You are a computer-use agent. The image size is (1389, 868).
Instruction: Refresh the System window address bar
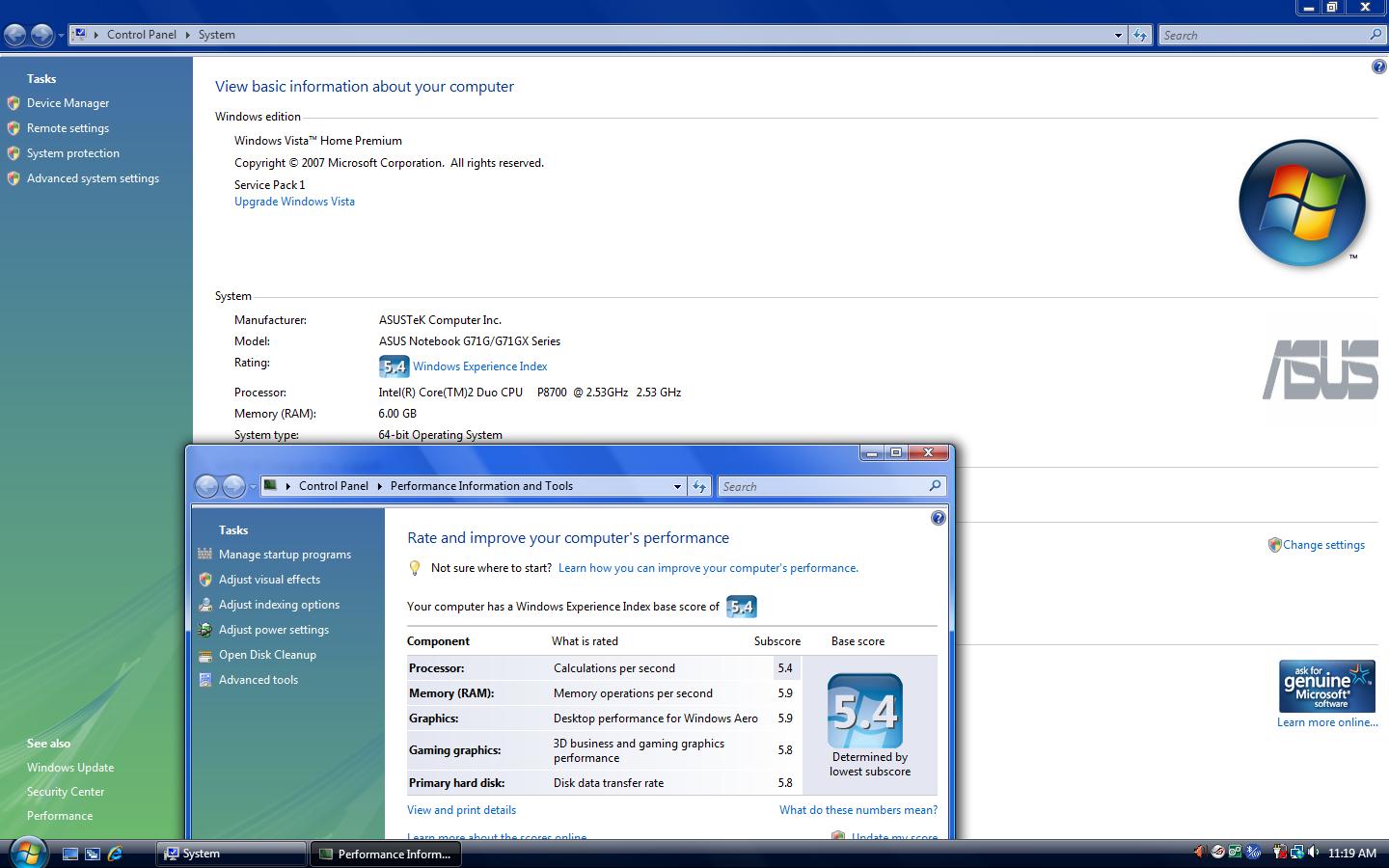click(x=1140, y=35)
